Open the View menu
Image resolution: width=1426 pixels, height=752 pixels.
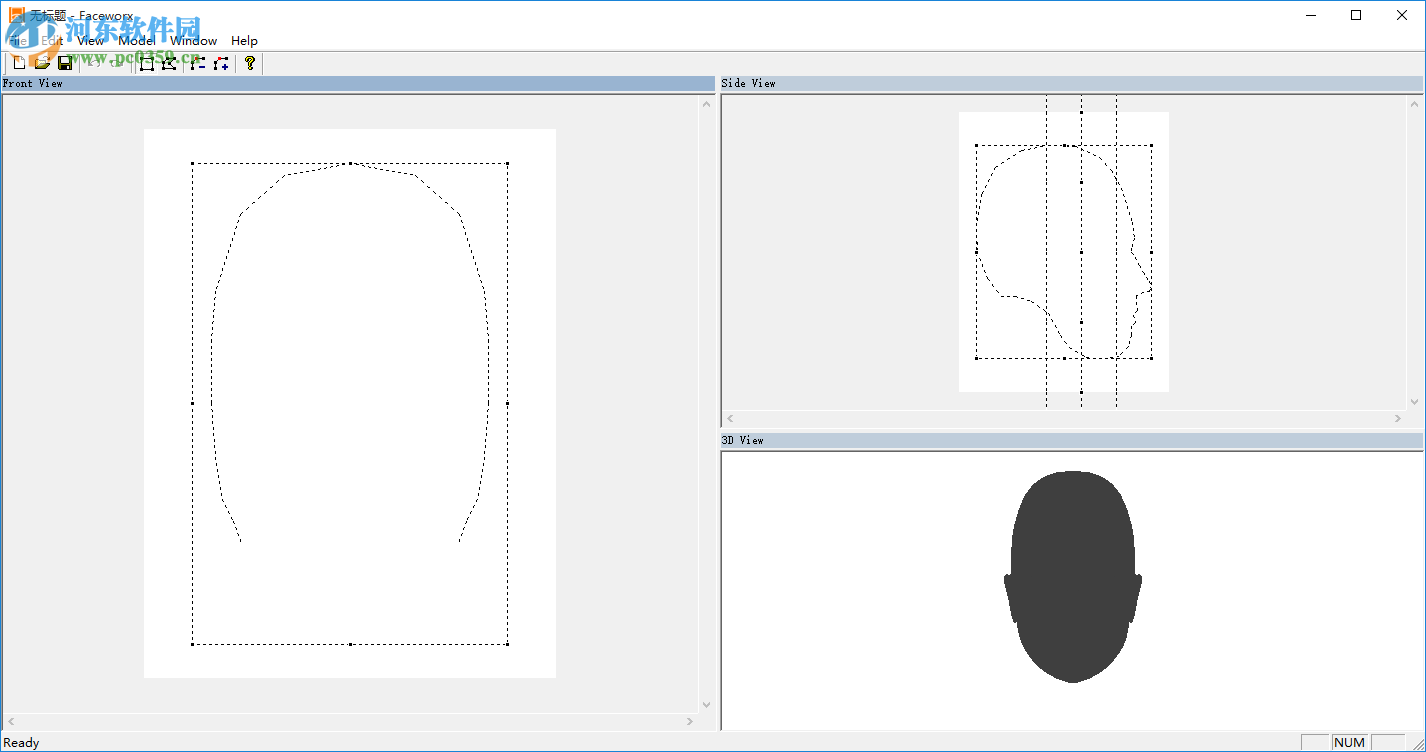pos(89,40)
